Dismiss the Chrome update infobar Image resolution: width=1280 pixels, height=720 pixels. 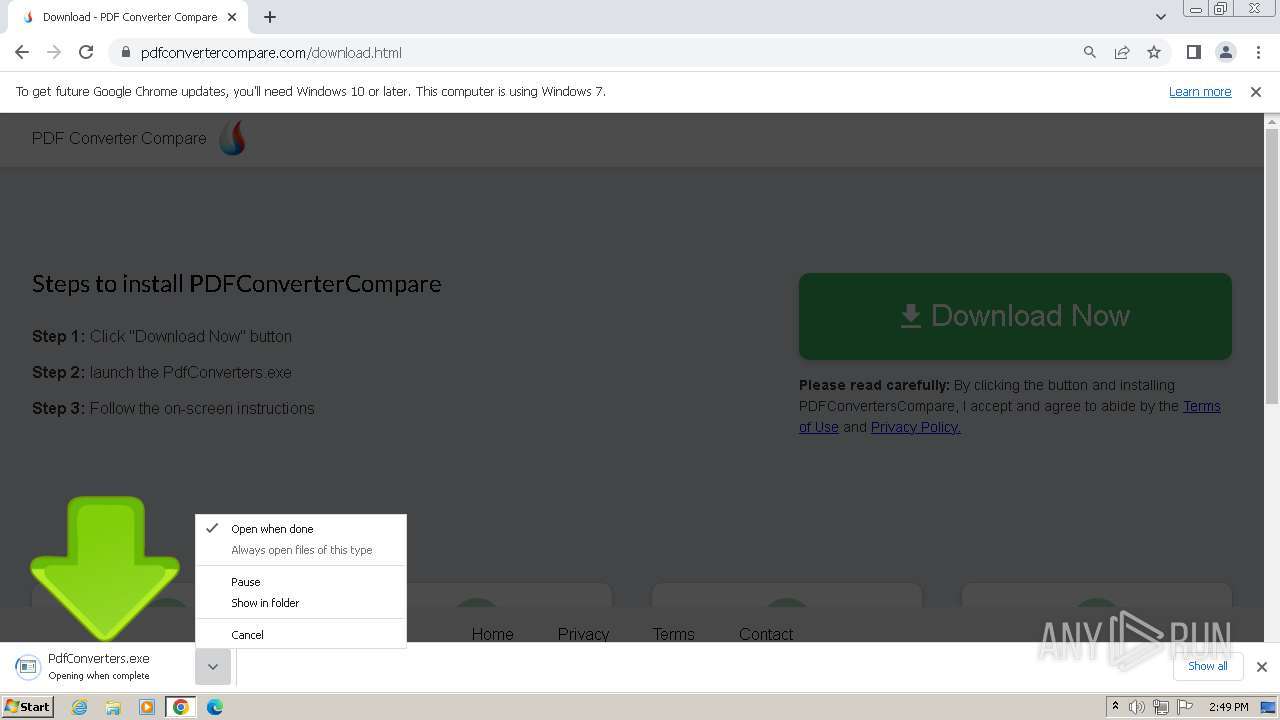[1256, 91]
